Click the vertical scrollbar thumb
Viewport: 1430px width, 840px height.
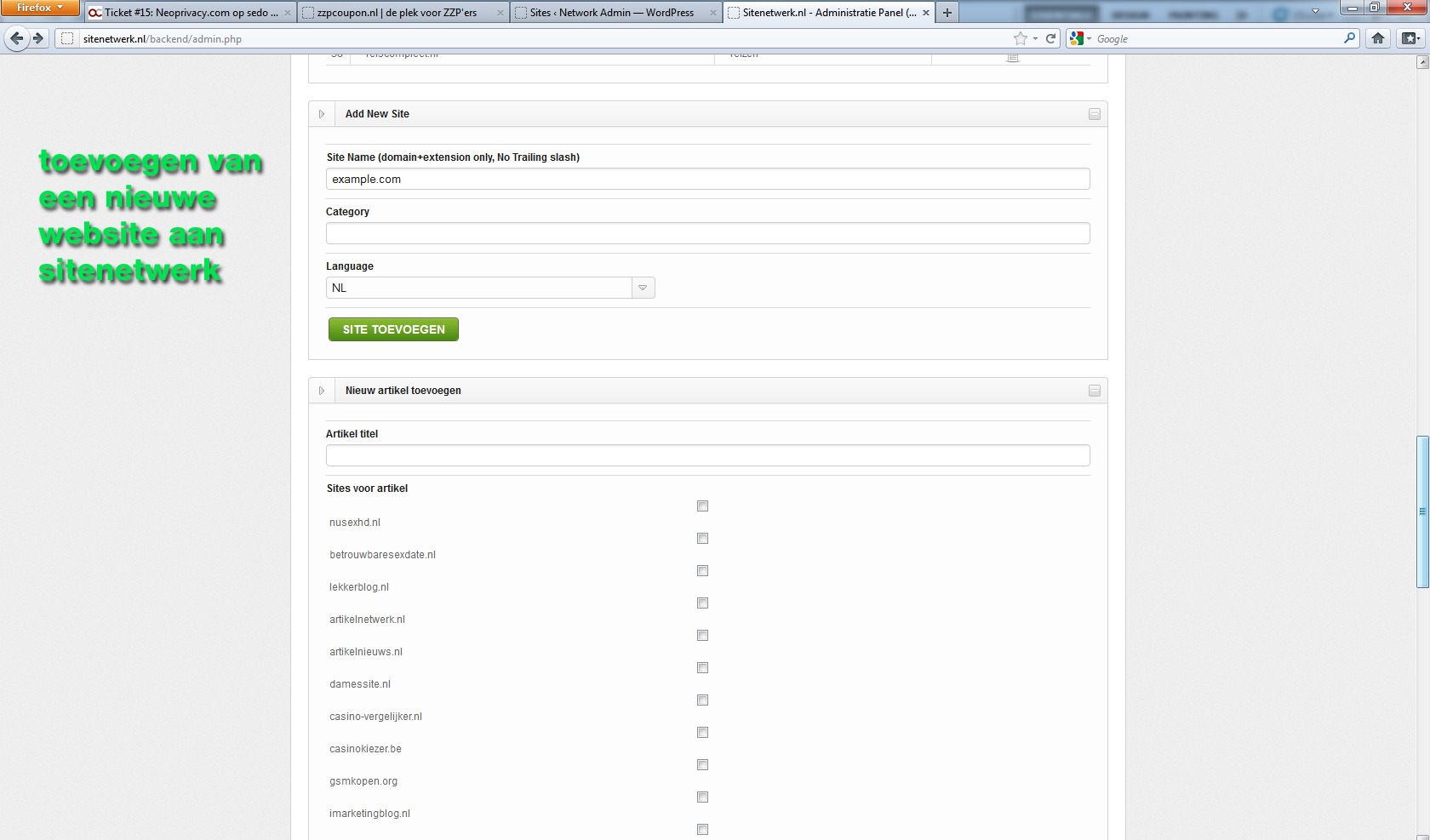(1422, 511)
